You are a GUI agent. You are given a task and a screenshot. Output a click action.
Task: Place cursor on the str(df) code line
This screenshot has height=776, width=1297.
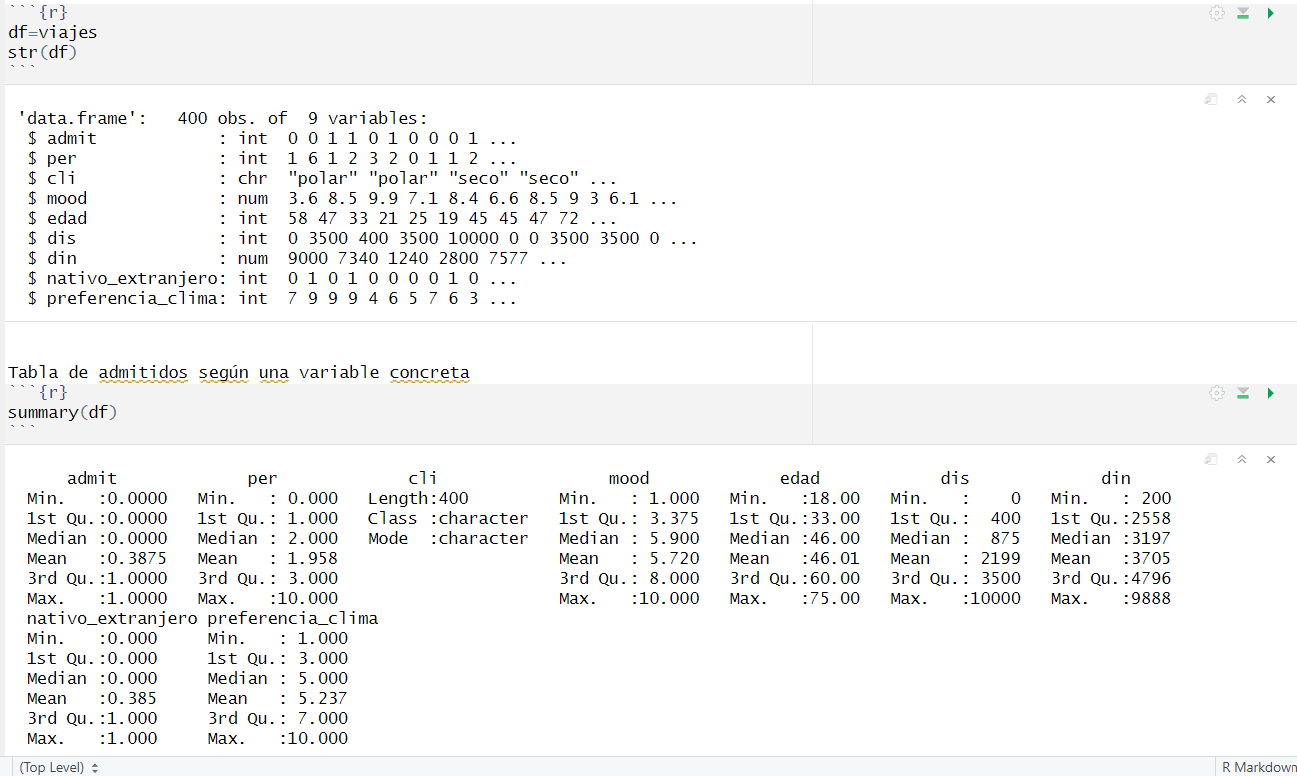point(42,52)
